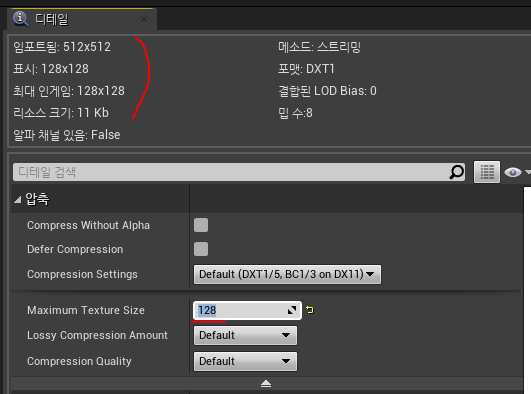This screenshot has width=531, height=394.
Task: Enable Defer Compression checkbox
Action: pos(201,249)
